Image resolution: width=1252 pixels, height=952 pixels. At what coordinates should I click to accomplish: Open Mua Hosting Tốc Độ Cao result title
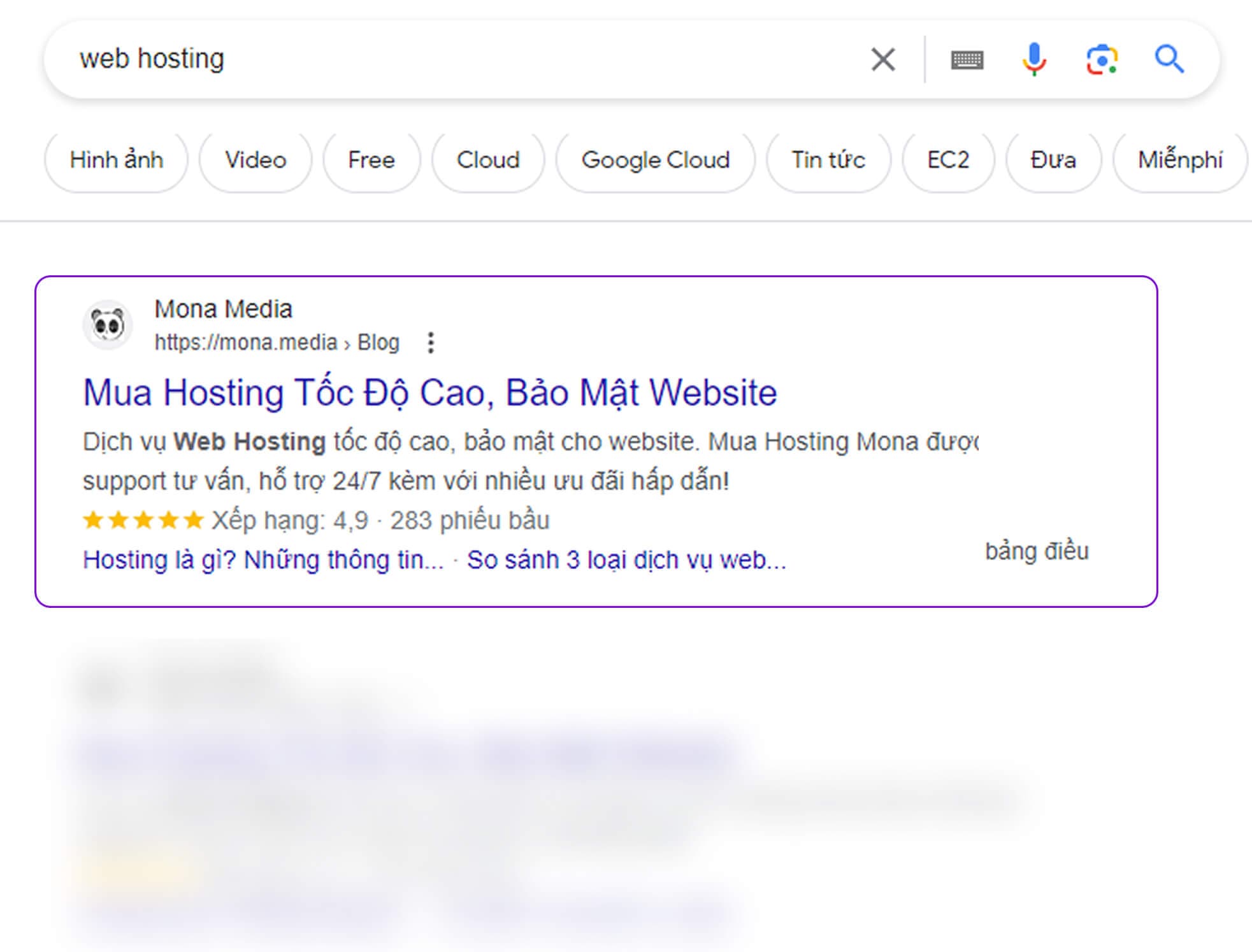click(430, 393)
